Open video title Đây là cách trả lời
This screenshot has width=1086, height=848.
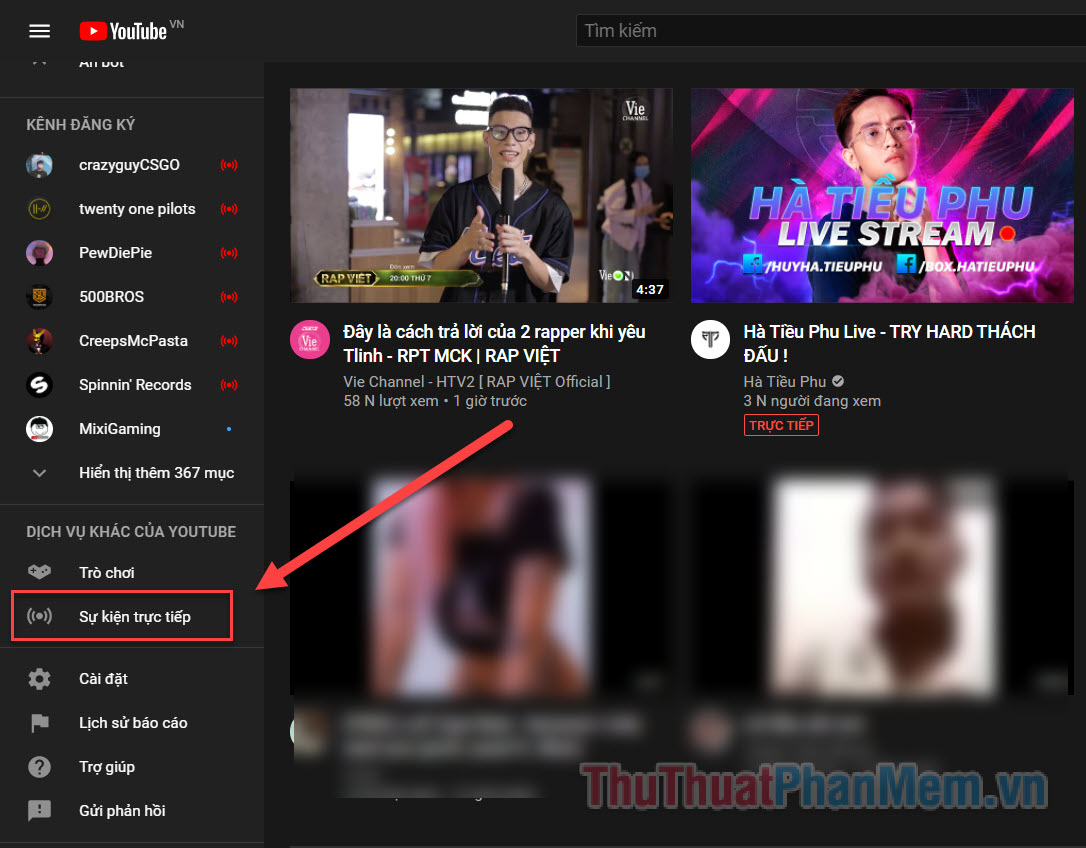(x=495, y=344)
